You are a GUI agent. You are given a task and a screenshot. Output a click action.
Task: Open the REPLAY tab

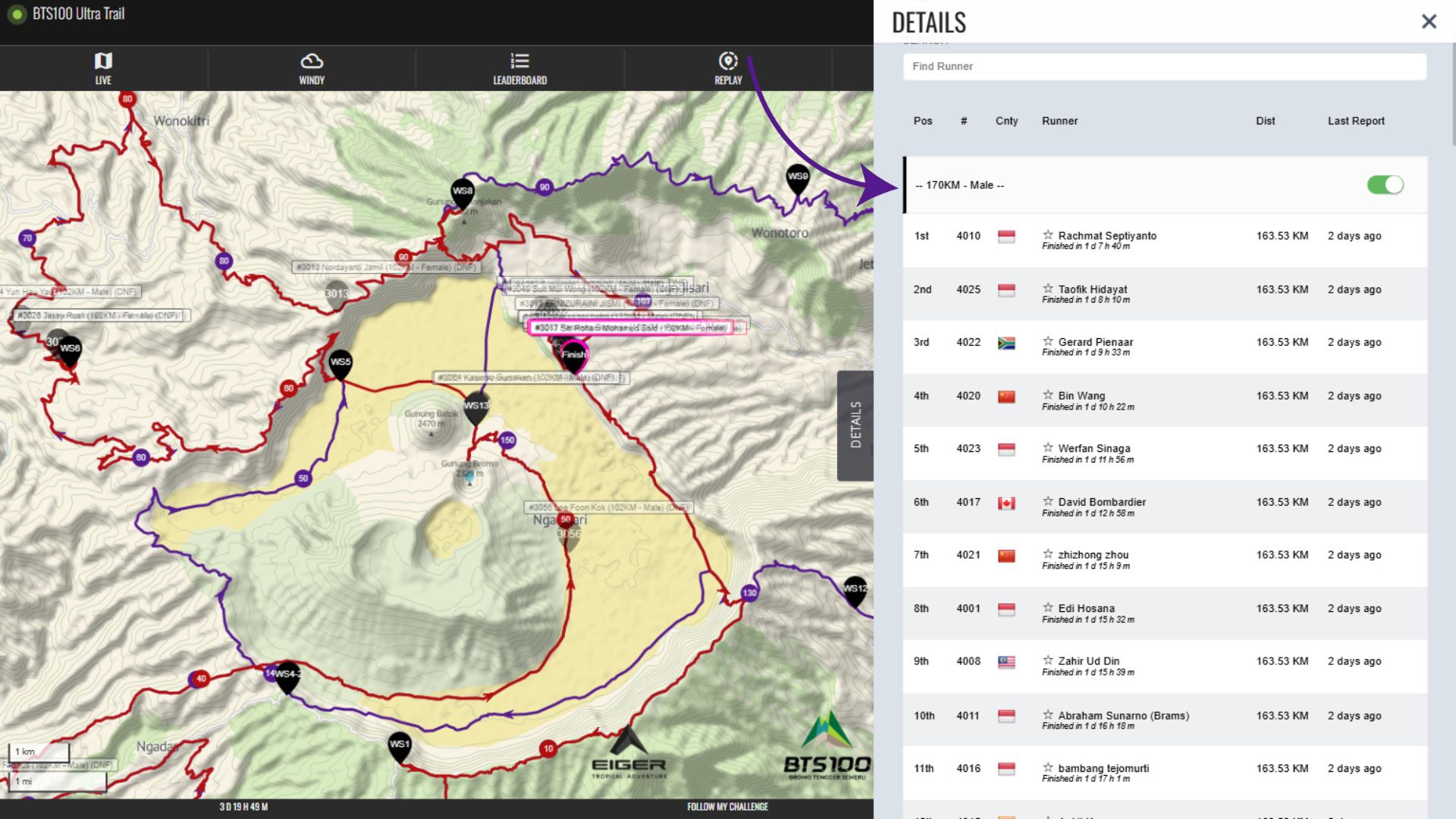coord(728,68)
